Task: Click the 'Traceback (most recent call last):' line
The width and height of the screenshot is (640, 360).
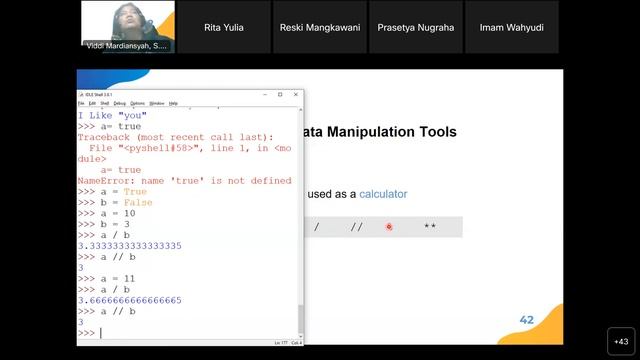Action: point(176,137)
